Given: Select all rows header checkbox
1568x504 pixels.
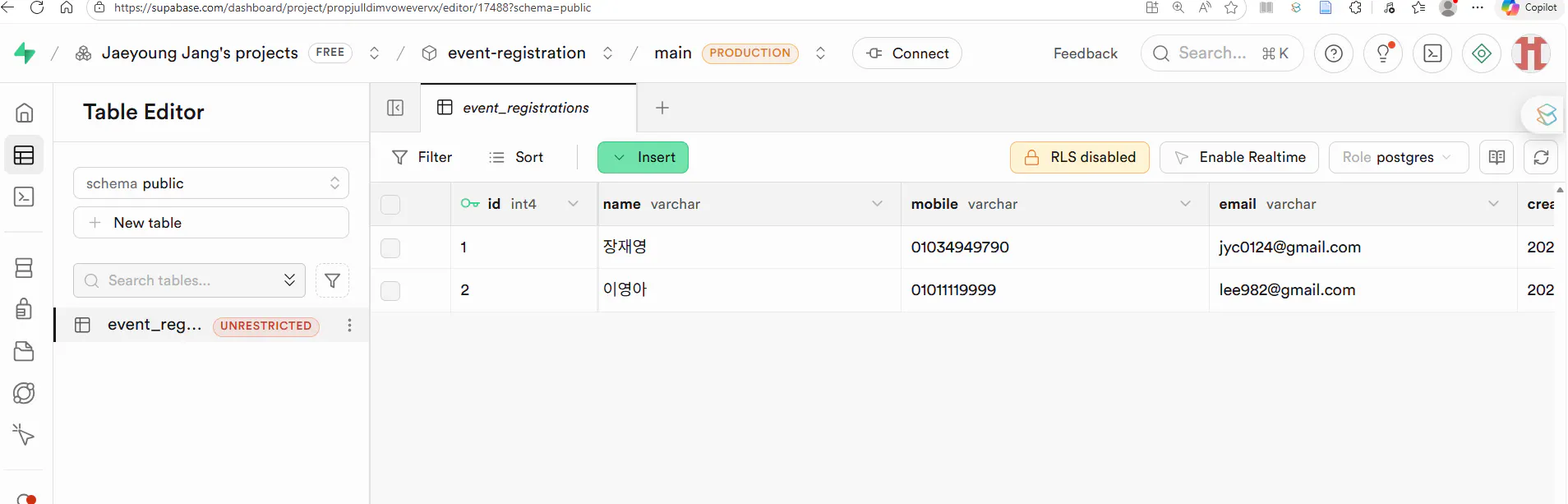Looking at the screenshot, I should point(390,204).
